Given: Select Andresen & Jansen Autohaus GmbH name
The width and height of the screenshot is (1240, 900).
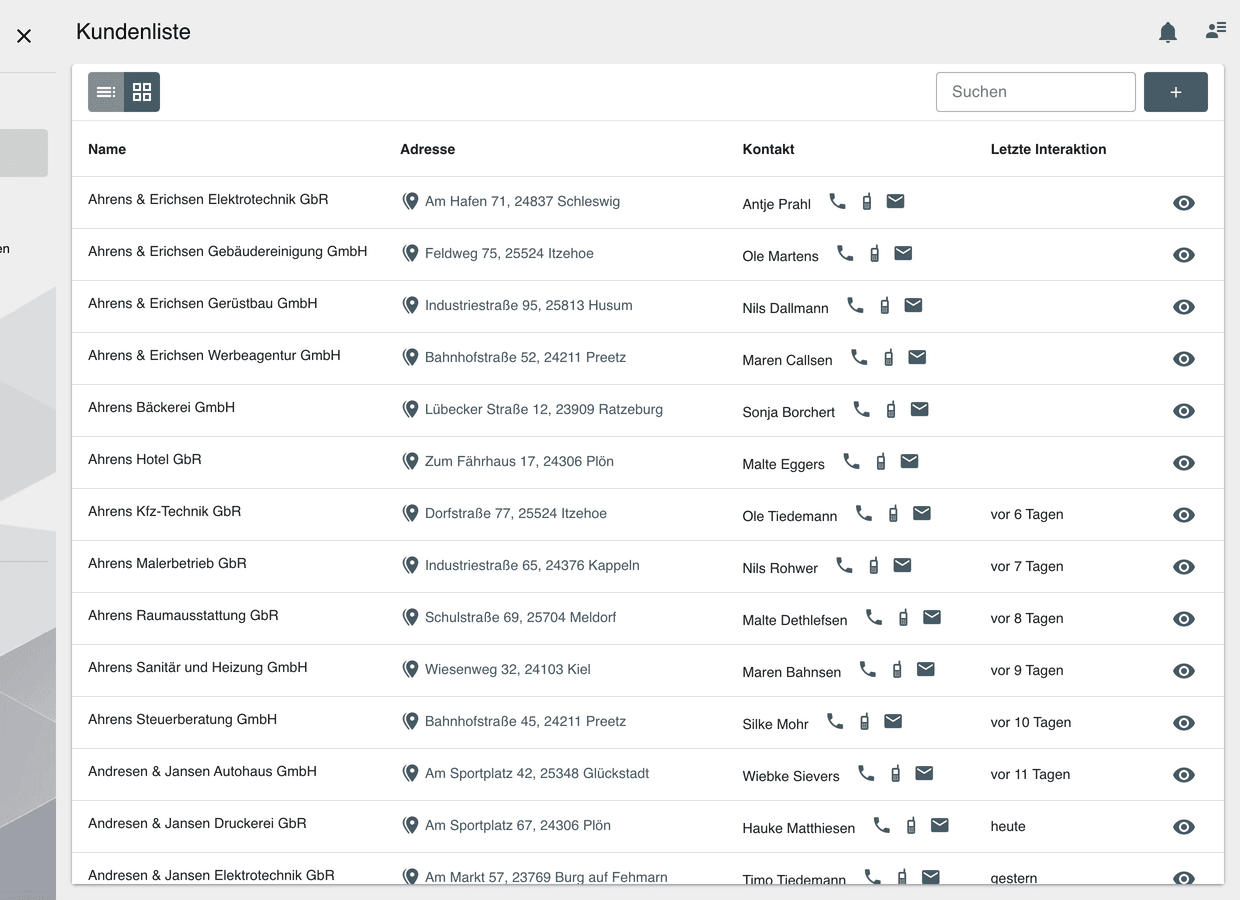Looking at the screenshot, I should pos(202,771).
